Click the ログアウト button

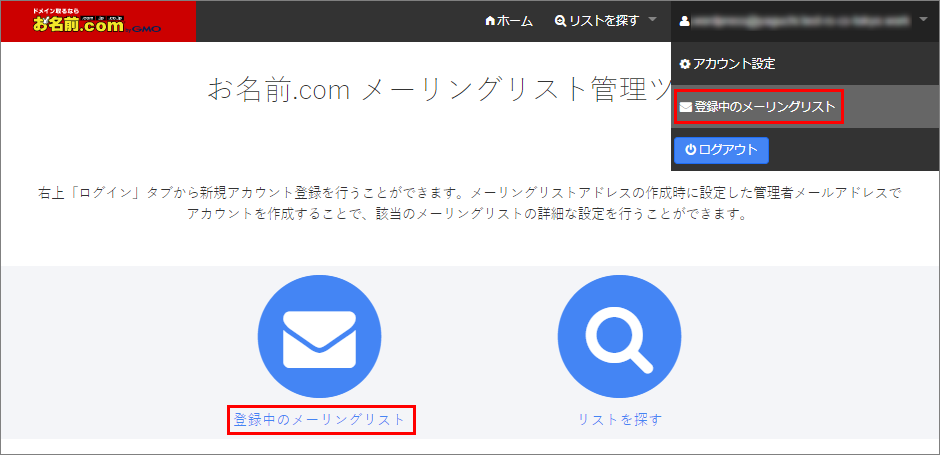click(721, 150)
